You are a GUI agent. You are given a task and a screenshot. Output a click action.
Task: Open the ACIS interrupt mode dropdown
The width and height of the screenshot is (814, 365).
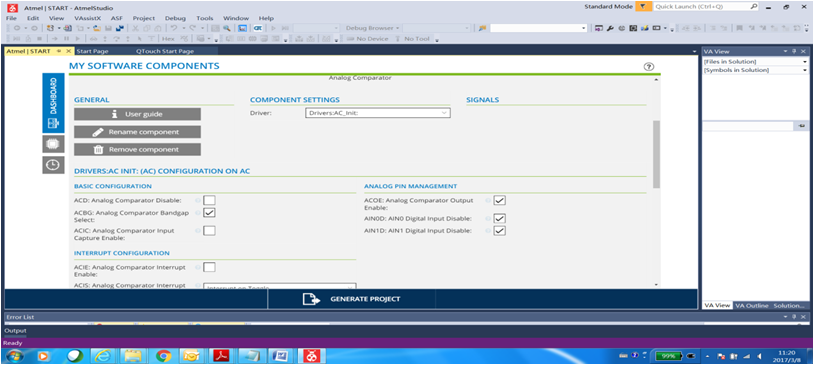point(279,286)
